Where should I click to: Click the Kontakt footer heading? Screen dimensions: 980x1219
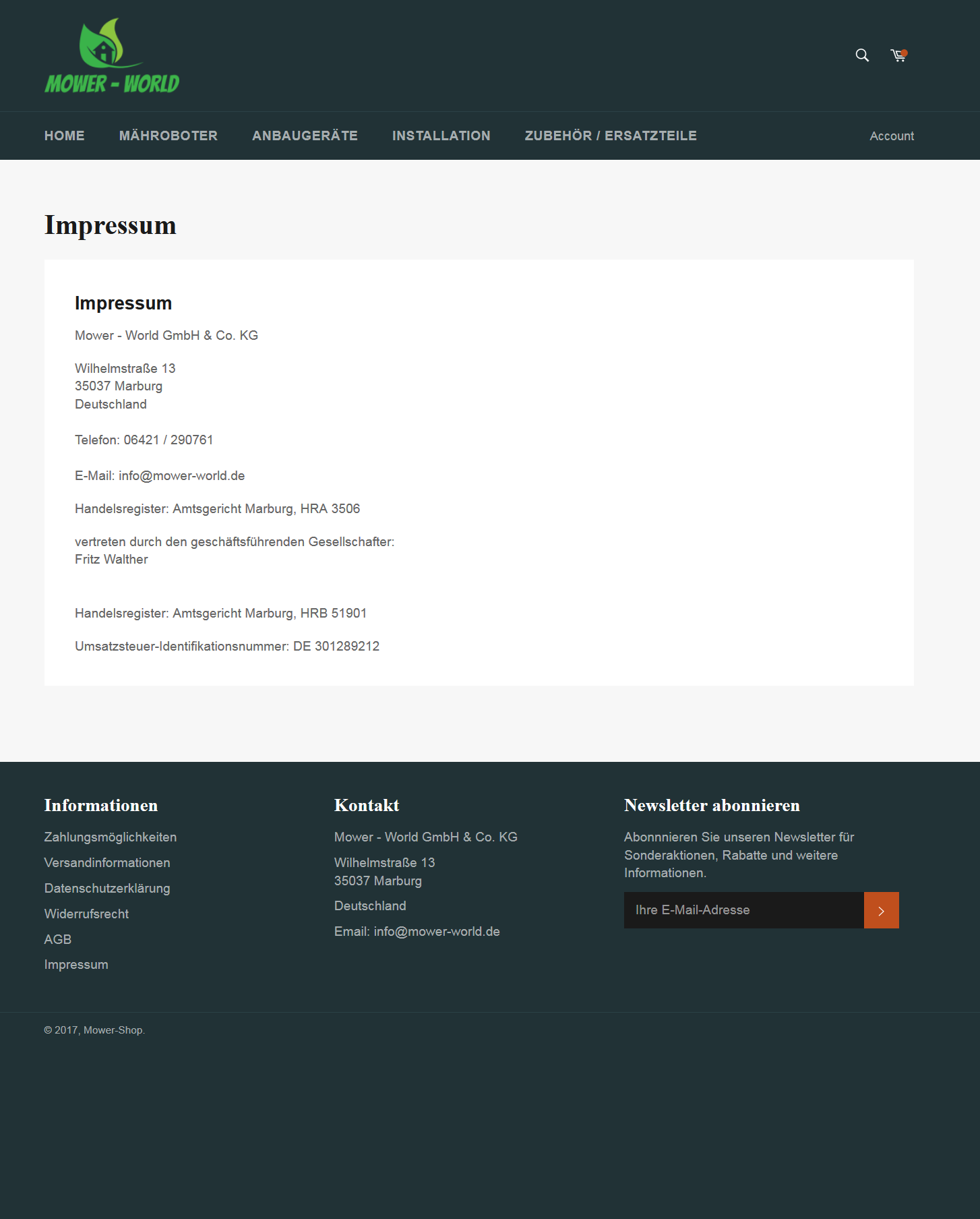367,806
